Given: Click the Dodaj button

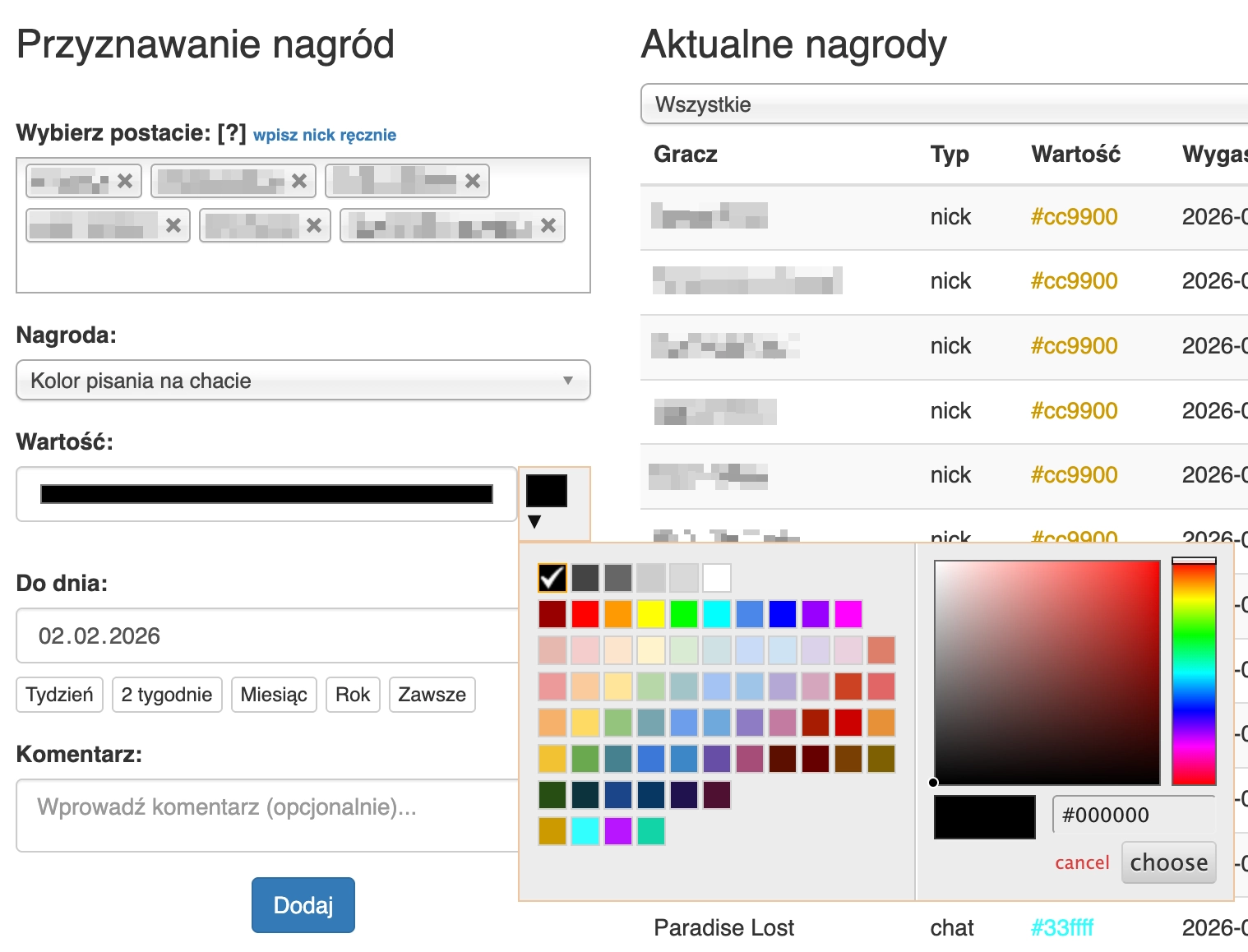Looking at the screenshot, I should pyautogui.click(x=303, y=904).
